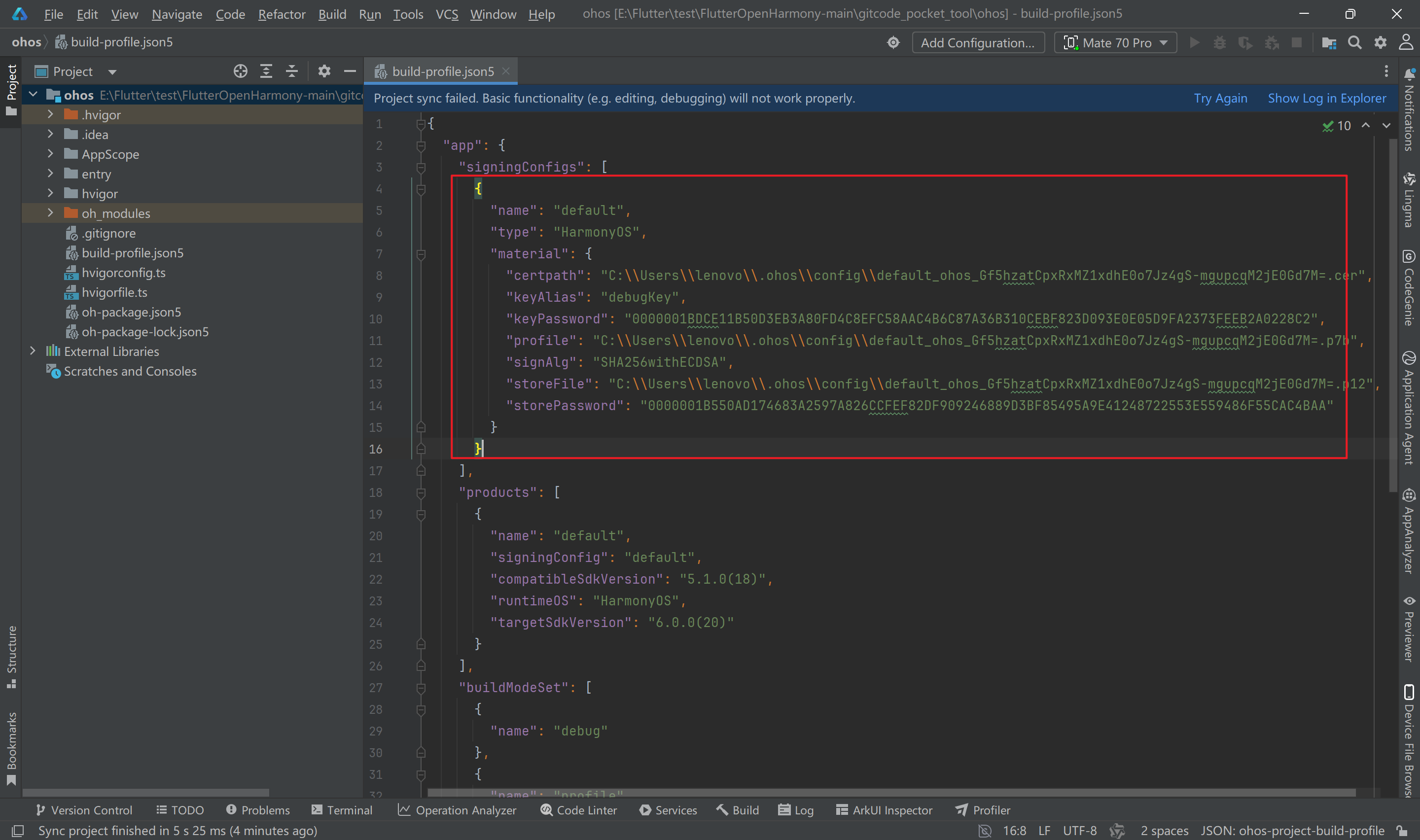This screenshot has height=840, width=1420.
Task: Click Show Log in Explorer
Action: (x=1327, y=97)
